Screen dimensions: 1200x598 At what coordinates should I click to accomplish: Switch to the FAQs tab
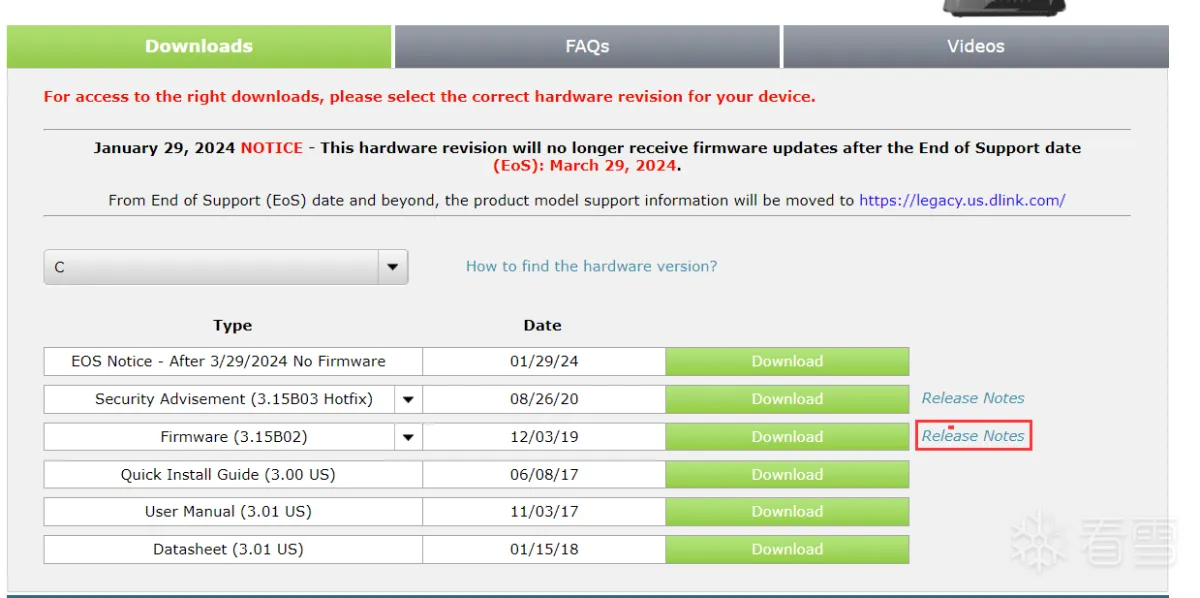click(587, 46)
